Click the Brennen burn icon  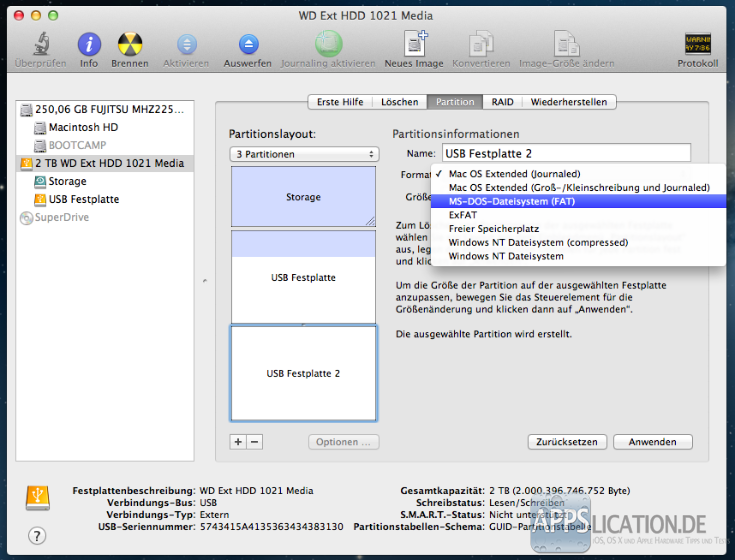click(x=130, y=45)
